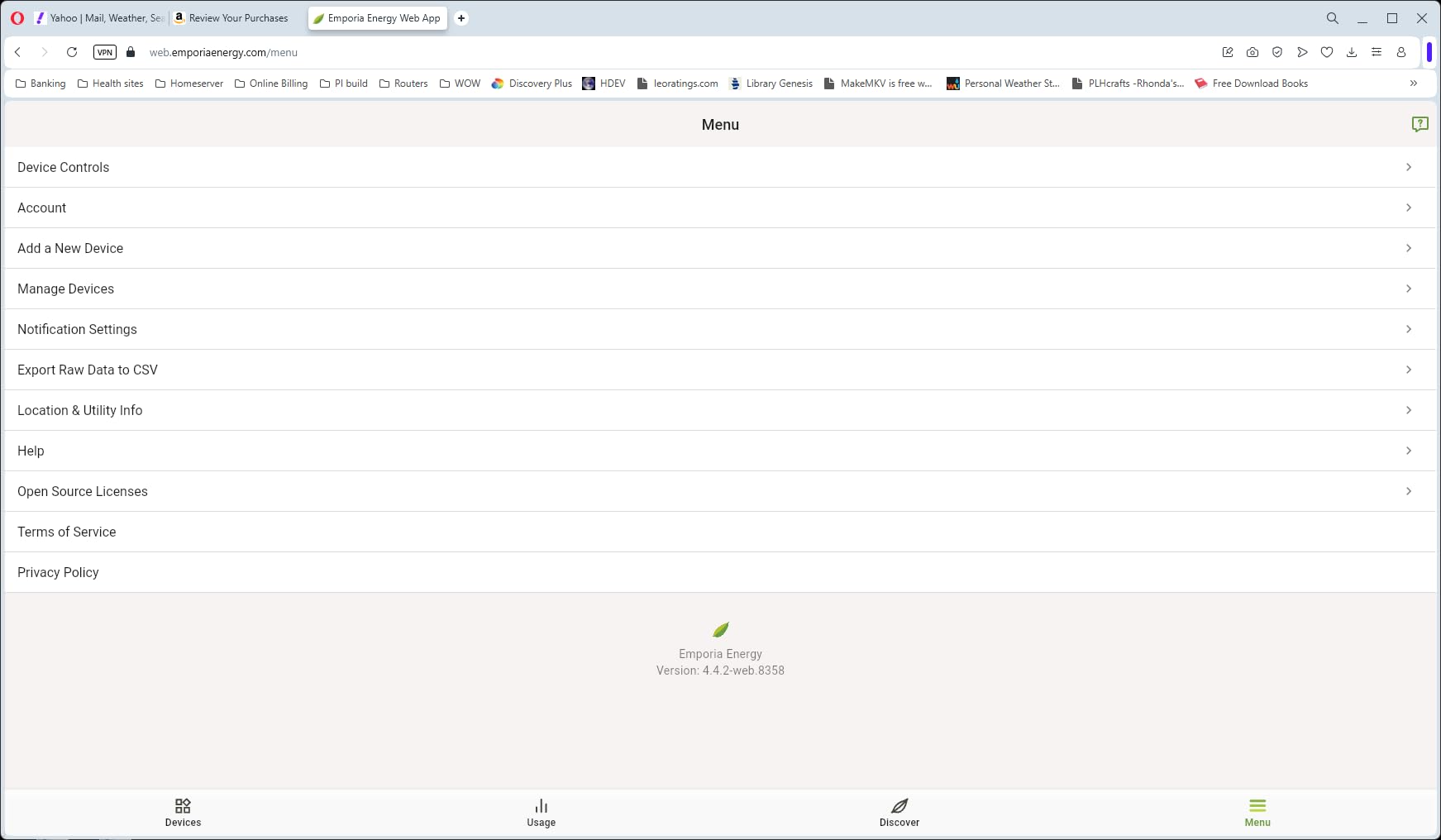Show more bookmarks with the double chevron
The image size is (1441, 840).
(1414, 84)
